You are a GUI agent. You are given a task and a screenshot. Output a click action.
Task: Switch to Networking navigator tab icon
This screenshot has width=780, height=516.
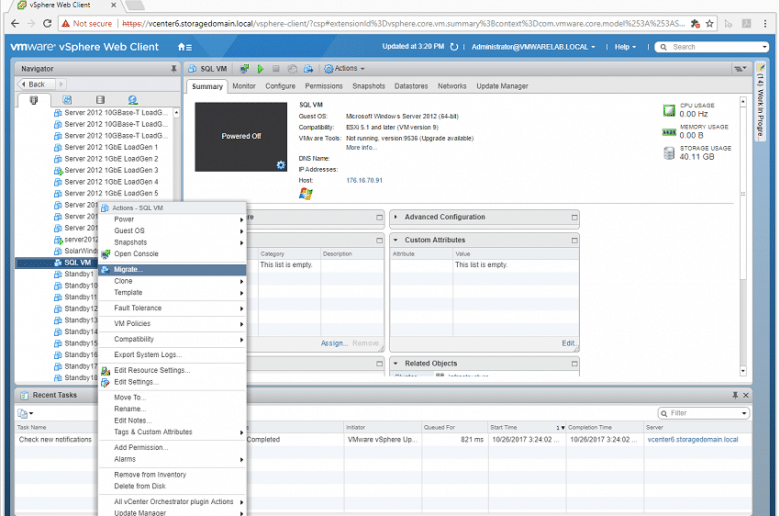click(x=132, y=100)
